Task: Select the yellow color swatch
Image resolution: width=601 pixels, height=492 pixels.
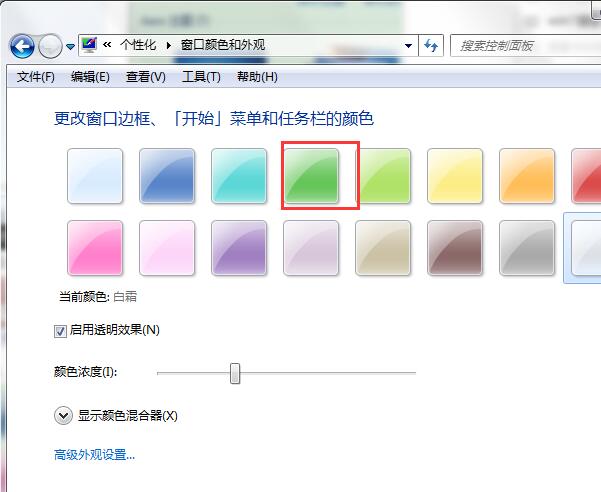Action: tap(455, 176)
